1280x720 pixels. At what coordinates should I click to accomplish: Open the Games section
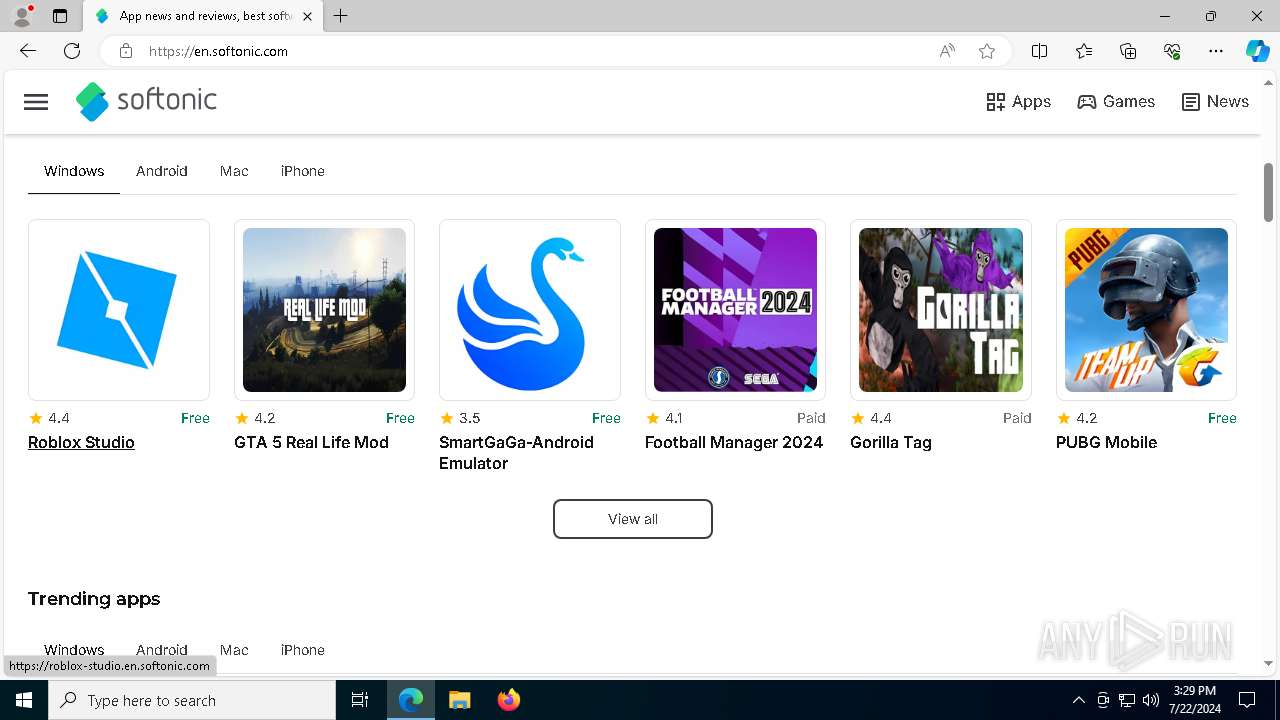[x=1116, y=102]
